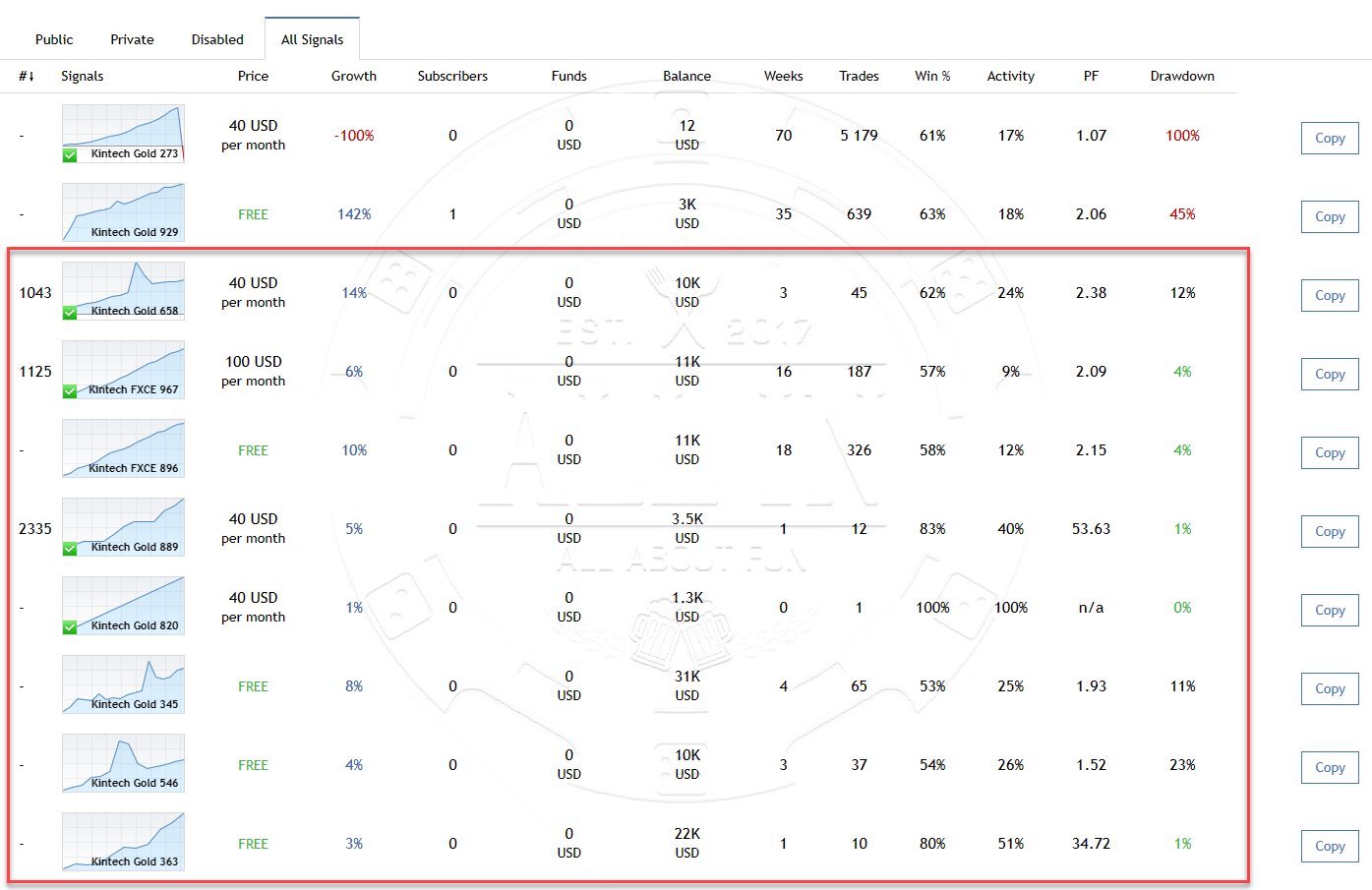Copy the Kintech Gold 273 signal
The width and height of the screenshot is (1372, 890).
tap(1330, 139)
